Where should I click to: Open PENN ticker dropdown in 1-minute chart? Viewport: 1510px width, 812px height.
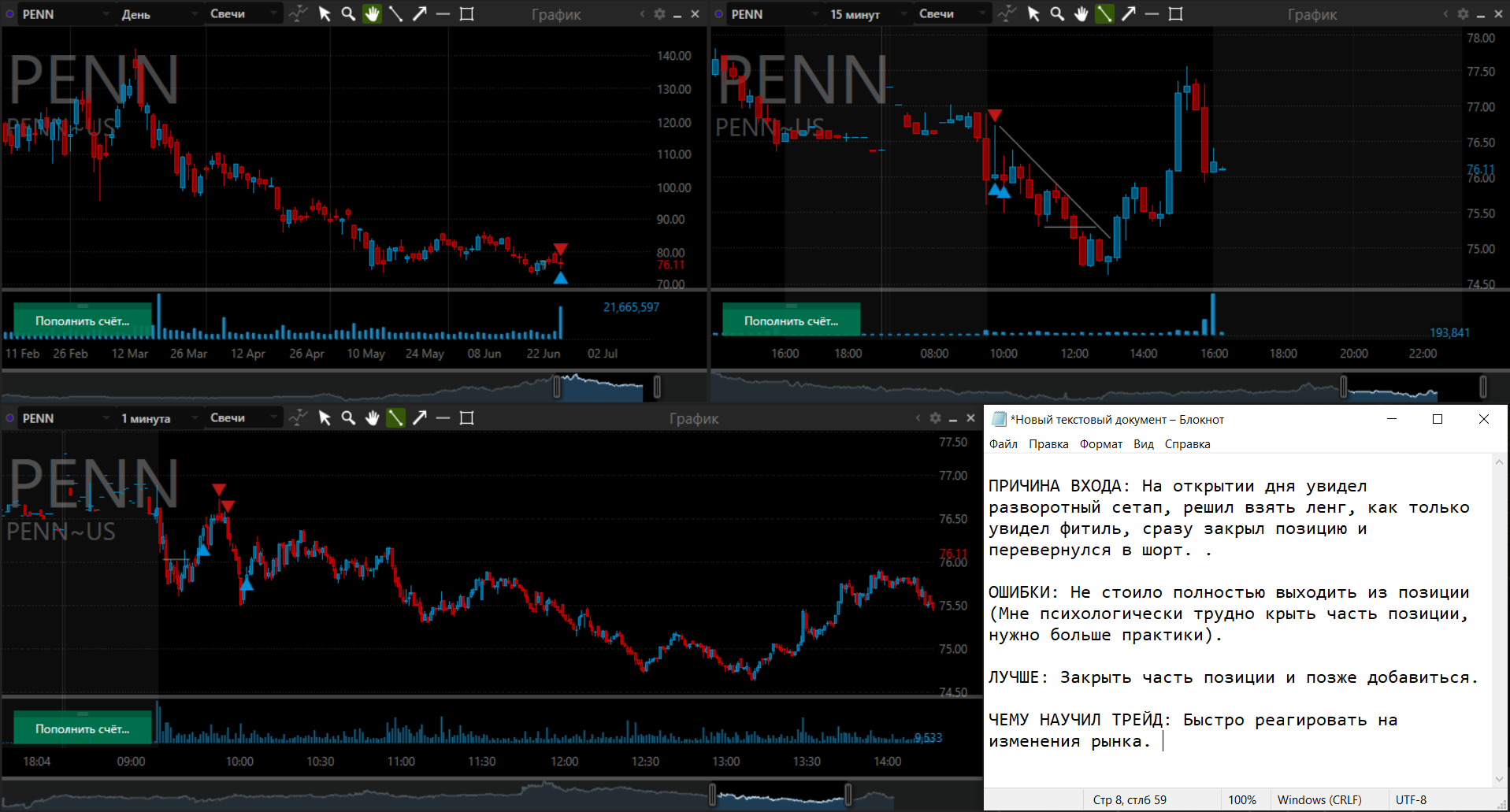(66, 418)
